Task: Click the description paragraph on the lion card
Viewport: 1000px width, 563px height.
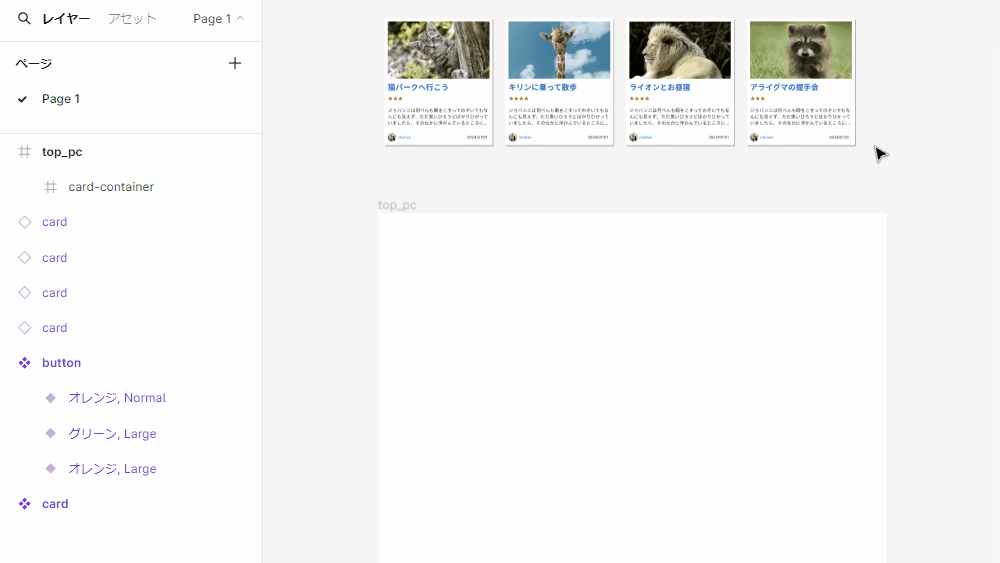Action: click(680, 116)
